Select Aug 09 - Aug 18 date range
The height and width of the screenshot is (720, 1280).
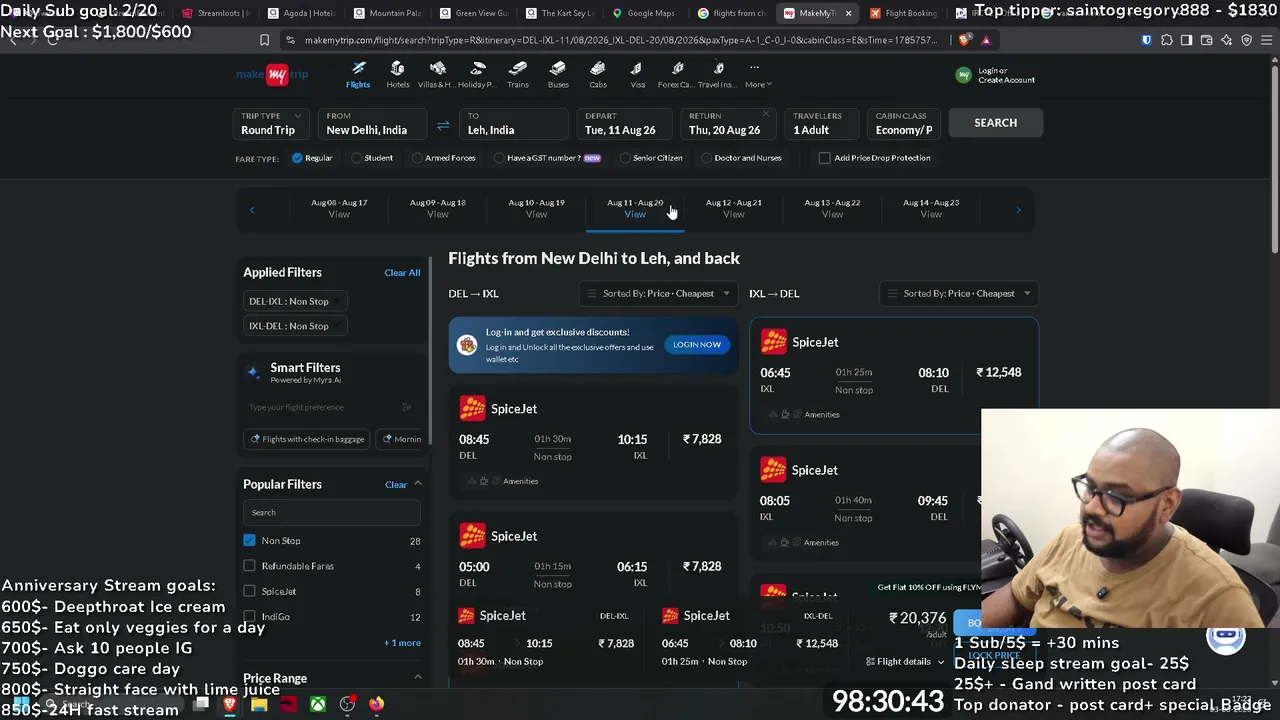tap(438, 208)
